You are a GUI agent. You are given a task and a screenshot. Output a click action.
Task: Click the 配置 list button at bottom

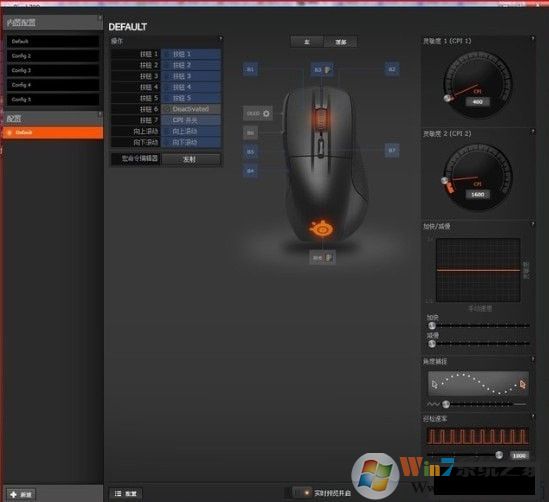coord(126,493)
